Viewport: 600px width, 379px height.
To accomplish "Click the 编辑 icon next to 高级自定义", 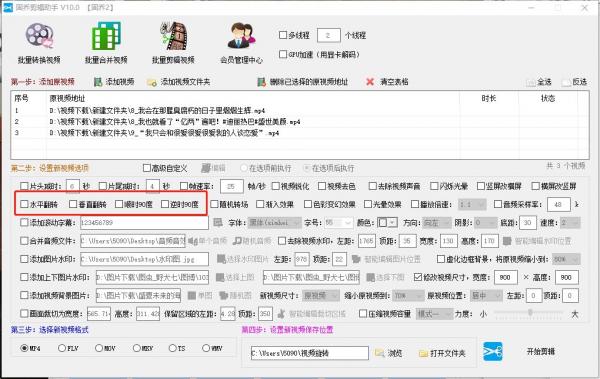I will click(206, 168).
